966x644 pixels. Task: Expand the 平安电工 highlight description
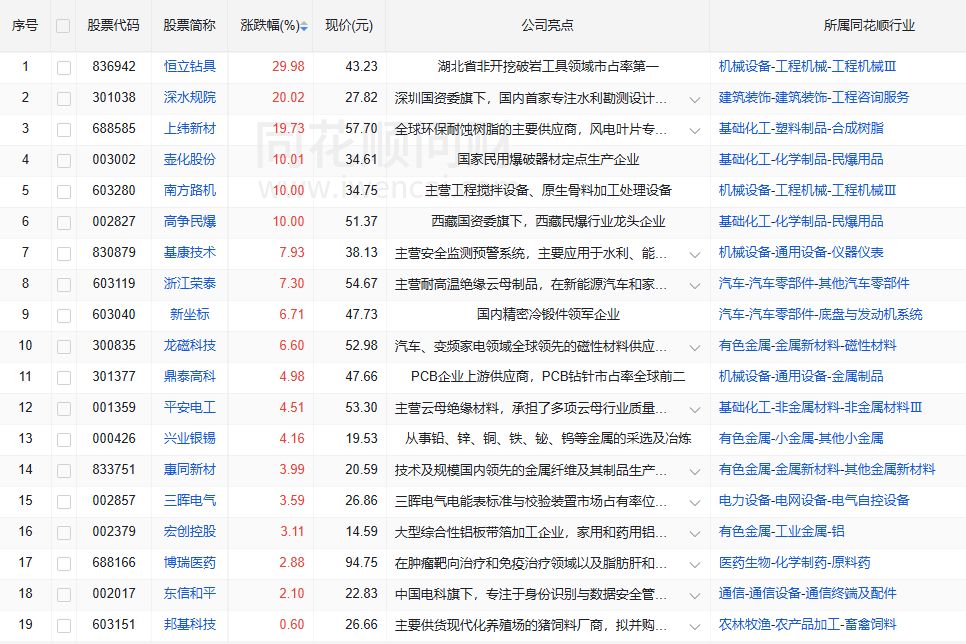(x=694, y=410)
